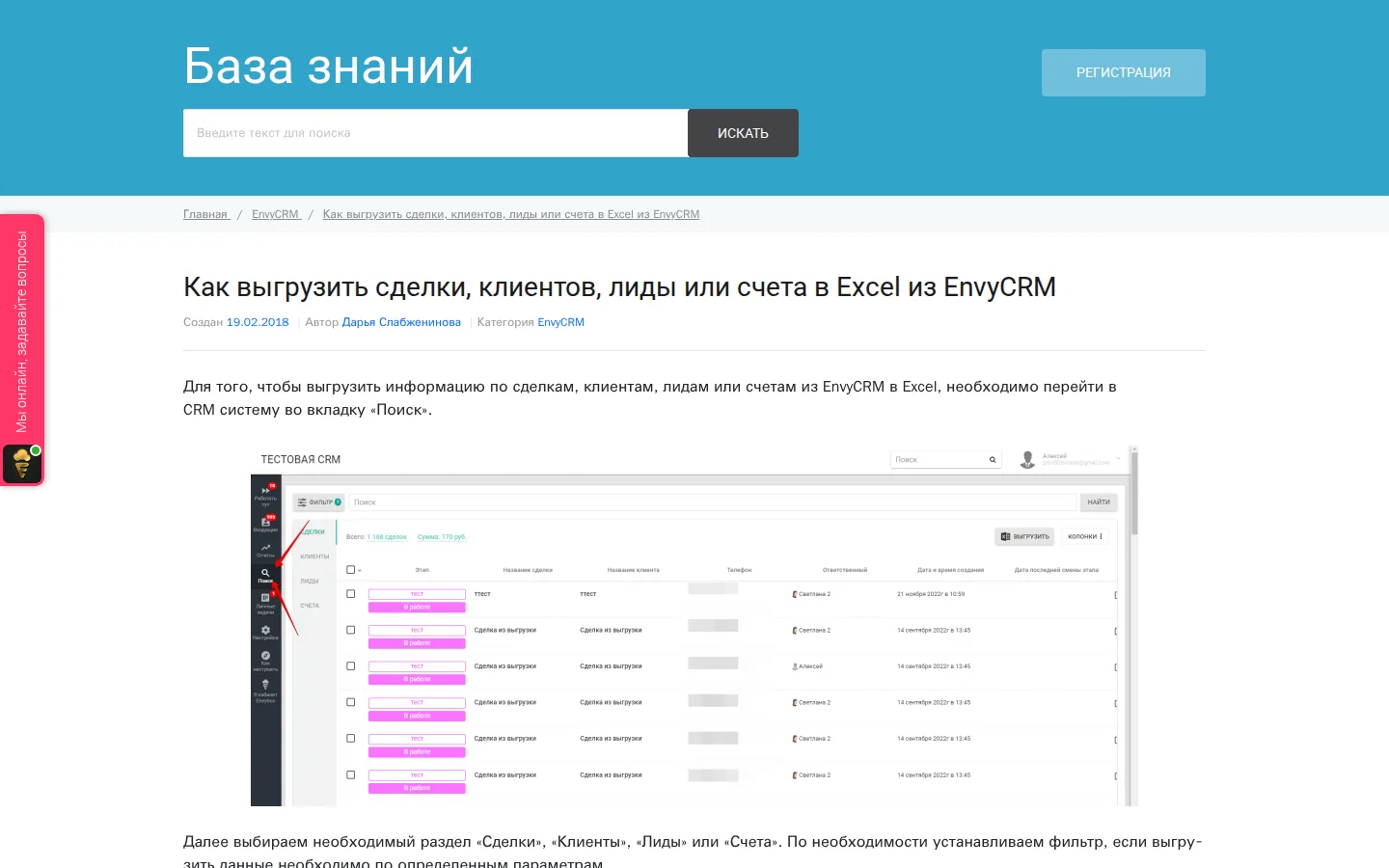Click the 'Найти' button in CRM screenshot

click(x=1099, y=502)
